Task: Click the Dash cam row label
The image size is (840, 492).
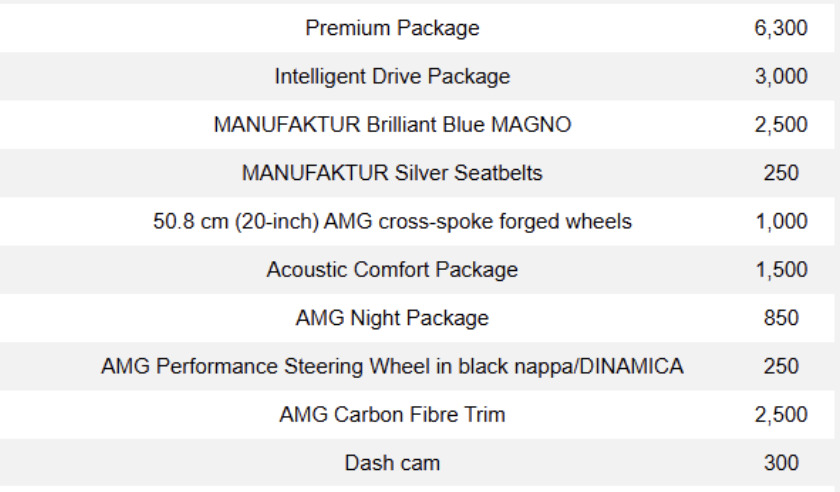Action: point(392,463)
